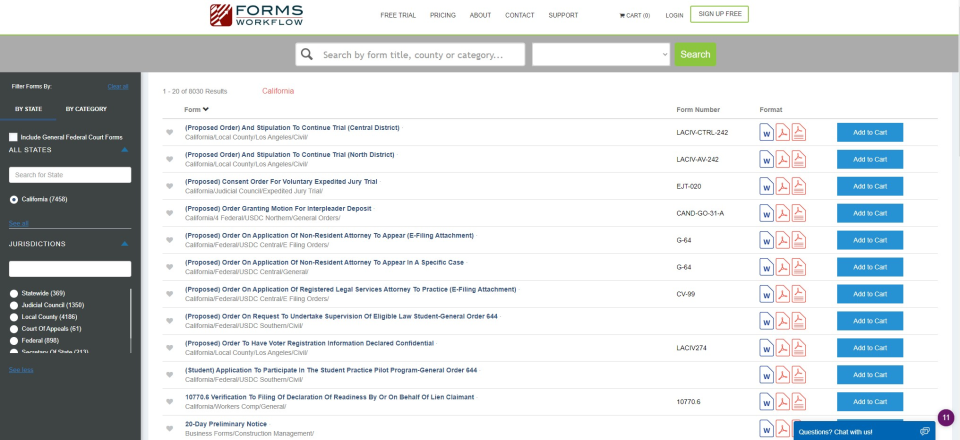Select Local County (4186) jurisdiction
Viewport: 960px width, 440px height.
tap(13, 317)
